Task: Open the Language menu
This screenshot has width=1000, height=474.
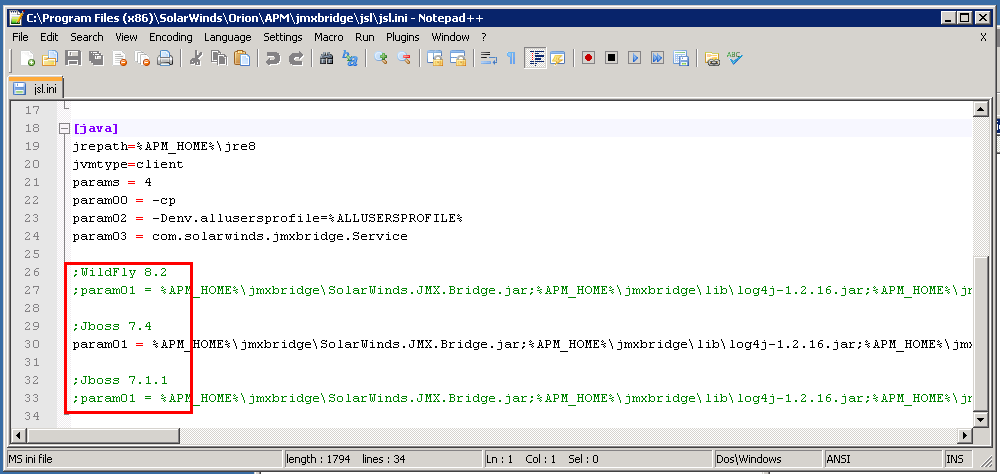Action: 228,37
